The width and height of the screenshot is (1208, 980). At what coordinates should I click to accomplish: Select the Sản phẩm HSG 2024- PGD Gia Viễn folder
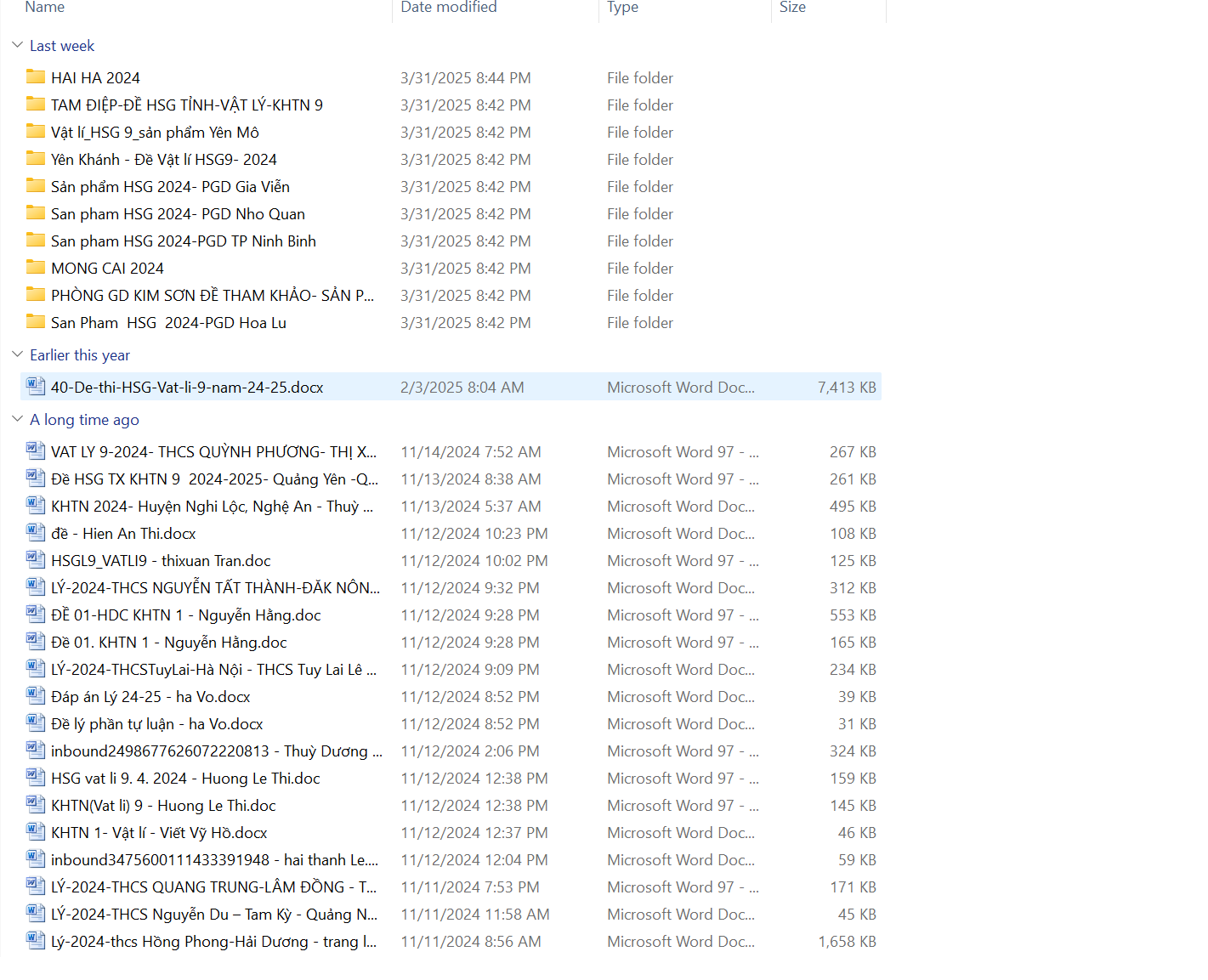pyautogui.click(x=170, y=186)
